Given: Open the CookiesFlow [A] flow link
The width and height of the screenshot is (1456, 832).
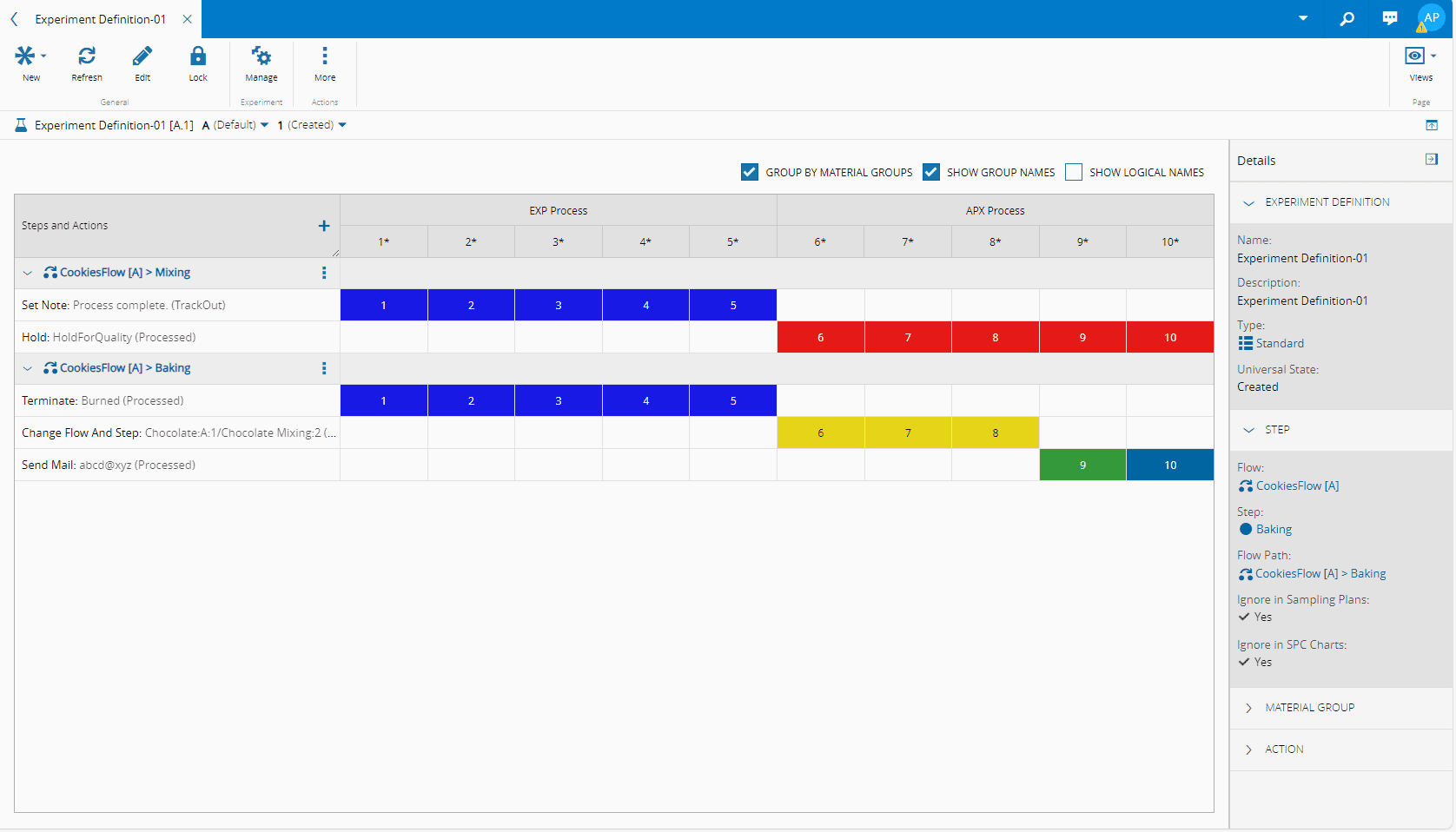Looking at the screenshot, I should coord(1296,485).
